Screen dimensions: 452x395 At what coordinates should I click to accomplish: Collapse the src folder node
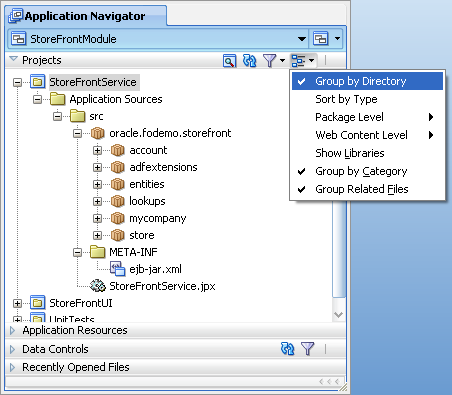coord(57,116)
